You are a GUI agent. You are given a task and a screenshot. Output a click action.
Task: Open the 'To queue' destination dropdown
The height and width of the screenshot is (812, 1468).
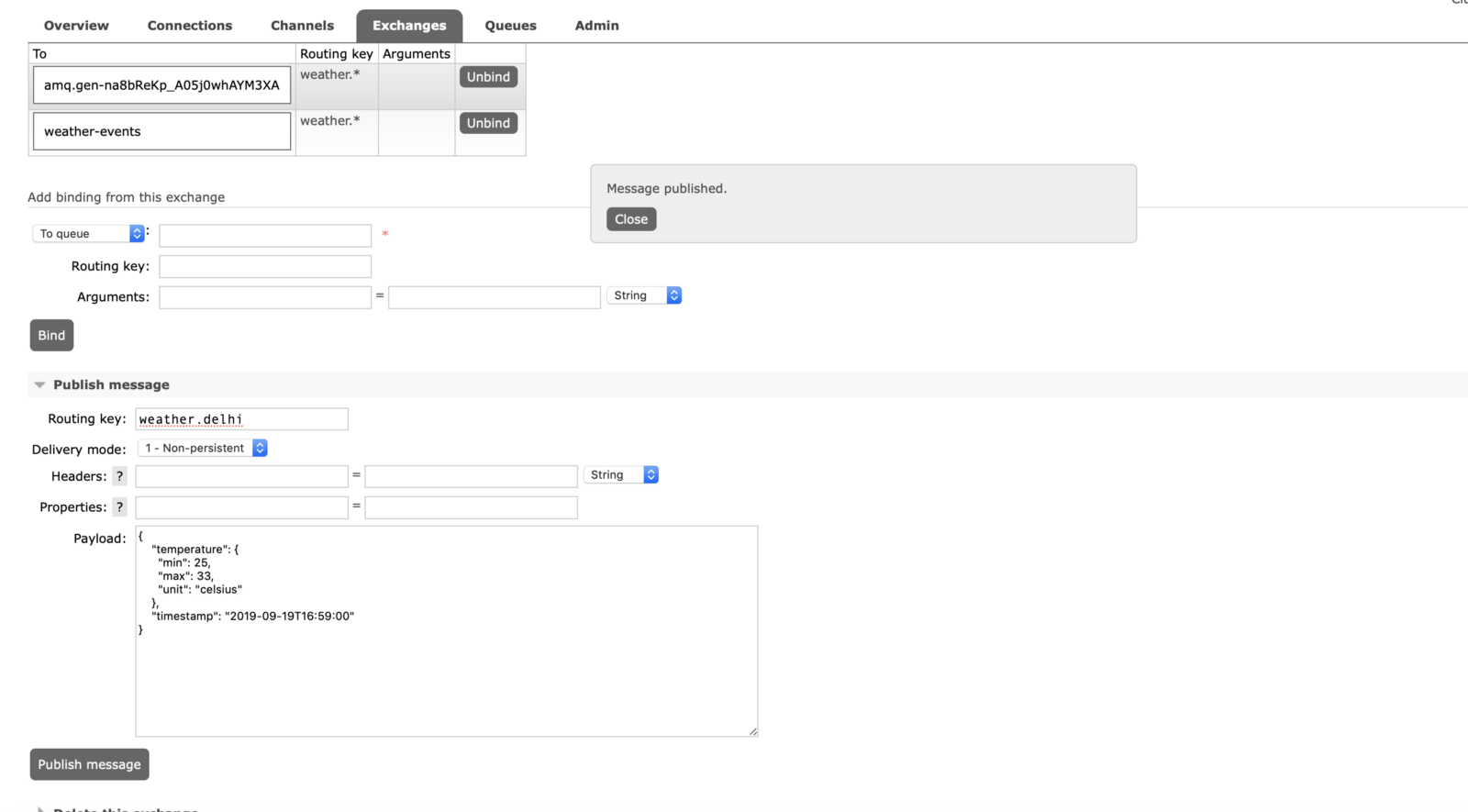point(89,234)
